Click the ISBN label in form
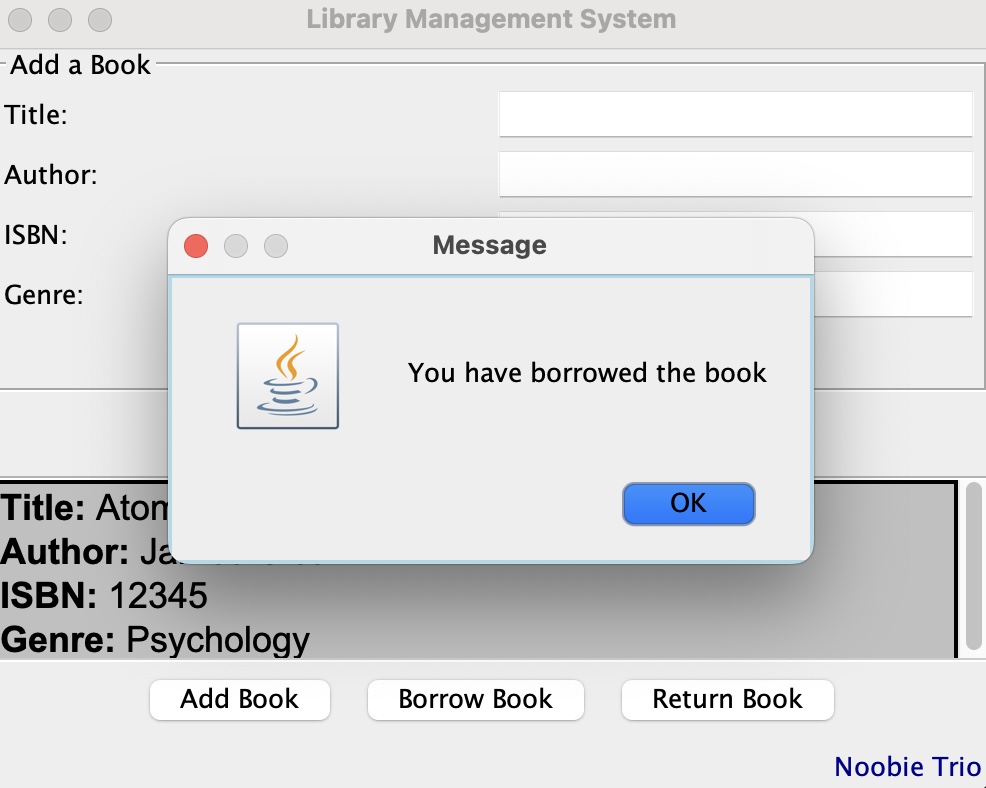This screenshot has width=986, height=788. coord(36,235)
